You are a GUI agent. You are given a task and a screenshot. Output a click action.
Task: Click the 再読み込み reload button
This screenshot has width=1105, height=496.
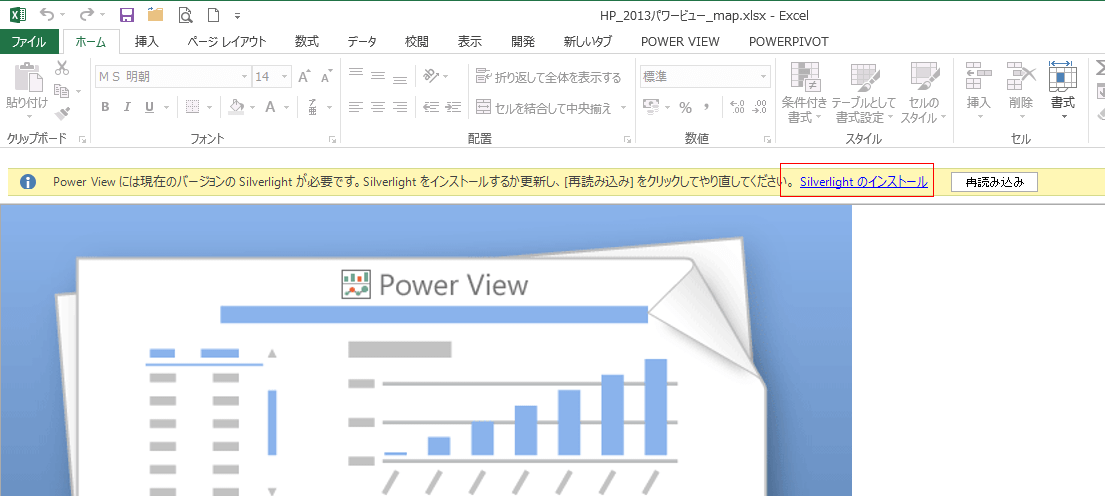(994, 182)
